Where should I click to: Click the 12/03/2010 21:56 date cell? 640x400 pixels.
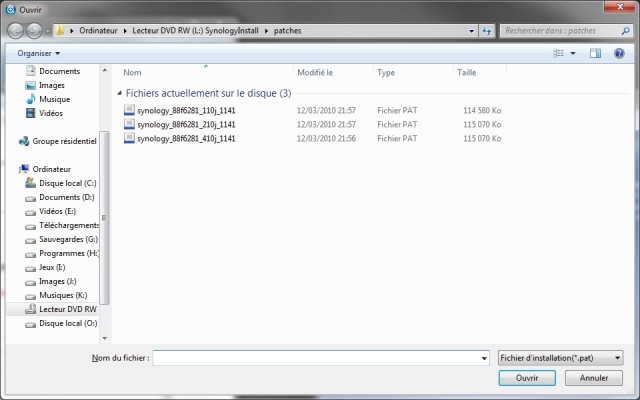(326, 138)
